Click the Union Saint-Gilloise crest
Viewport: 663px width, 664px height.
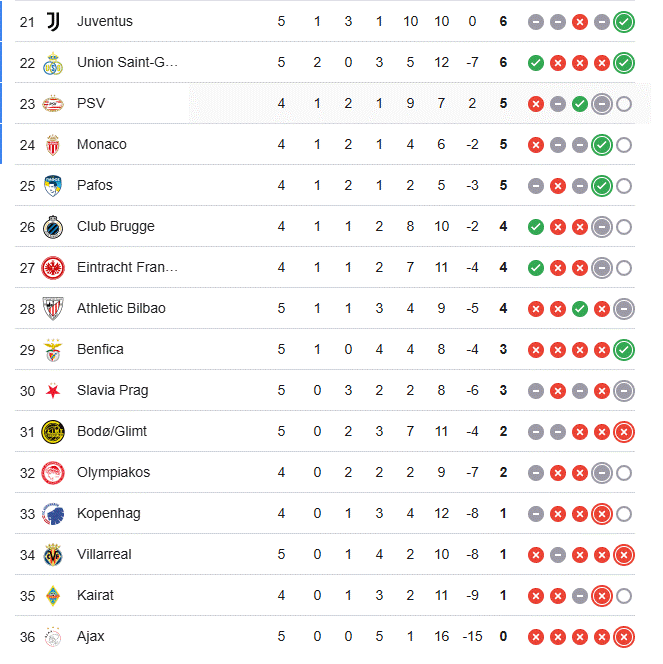pos(52,62)
